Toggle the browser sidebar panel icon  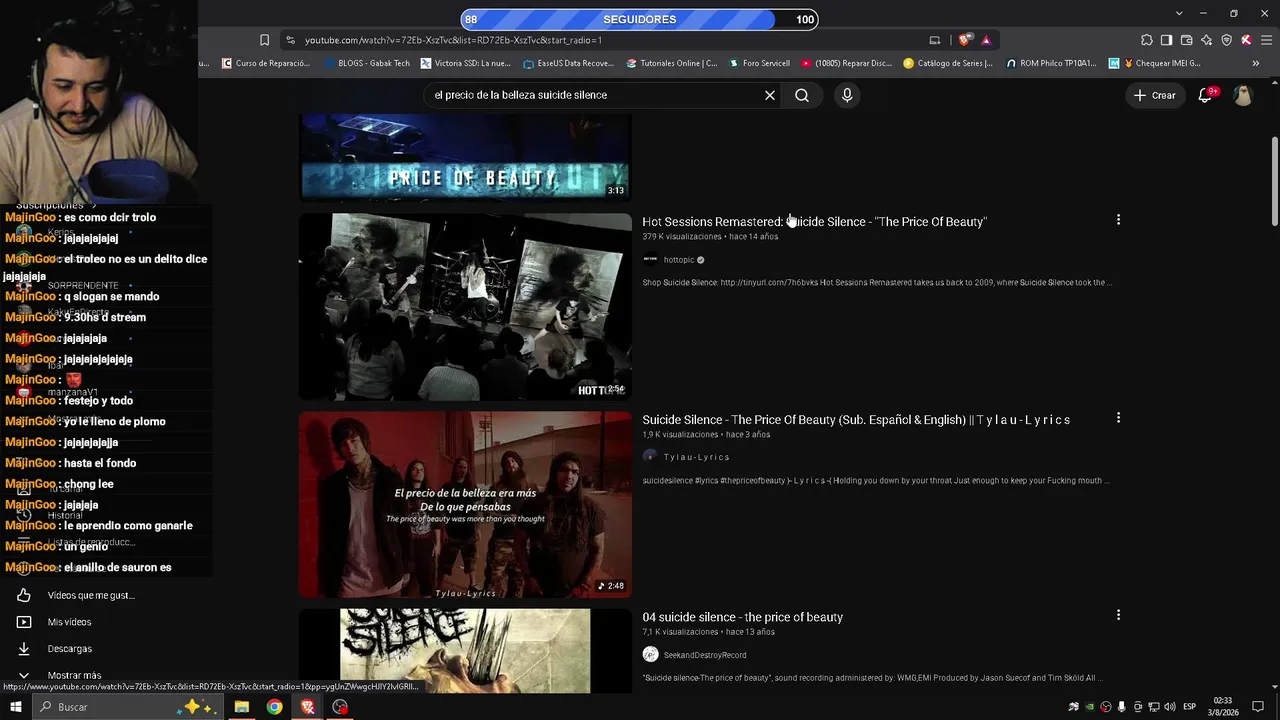[1166, 40]
